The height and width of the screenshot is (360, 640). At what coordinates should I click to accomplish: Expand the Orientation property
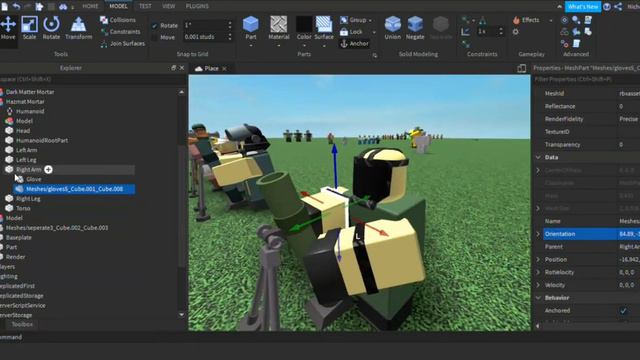538,234
